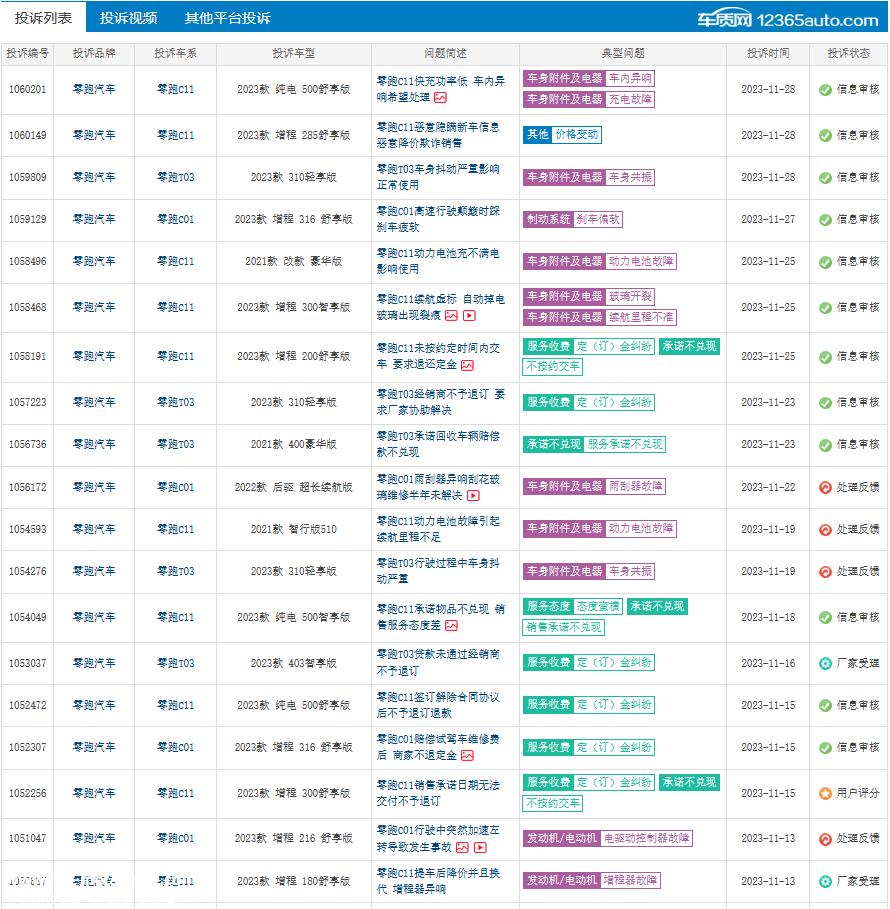Open complaint titled 零跑C11快充功率低 车内异响希望处理
Screen dimensions: 890x909
click(441, 89)
